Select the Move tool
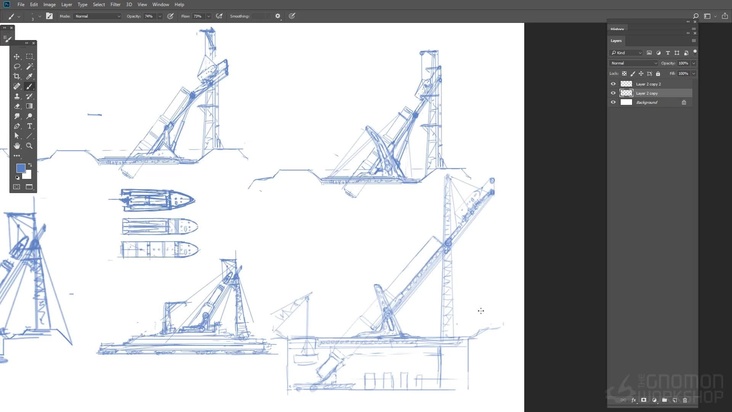 click(17, 56)
